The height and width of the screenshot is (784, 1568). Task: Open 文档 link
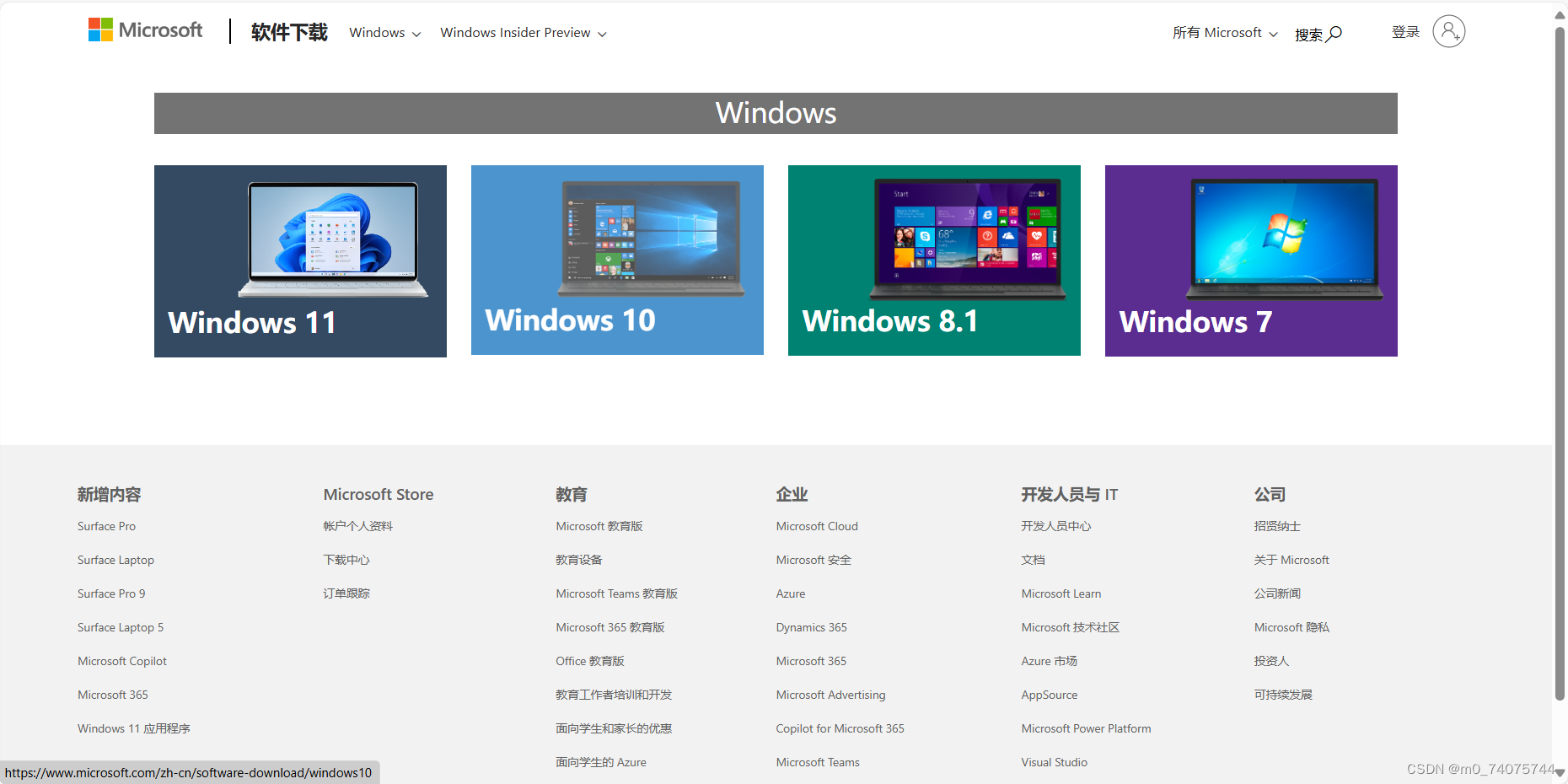[x=1034, y=560]
